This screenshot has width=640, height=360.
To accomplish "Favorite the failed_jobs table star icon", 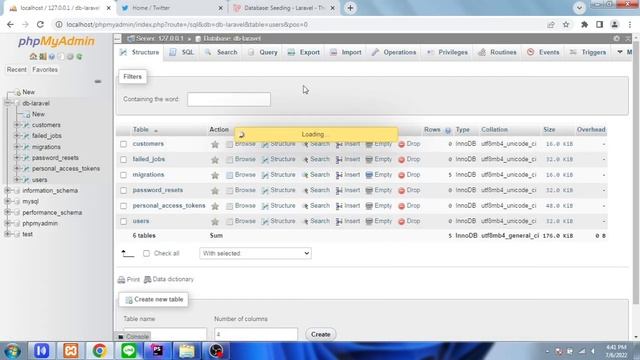I will (215, 160).
